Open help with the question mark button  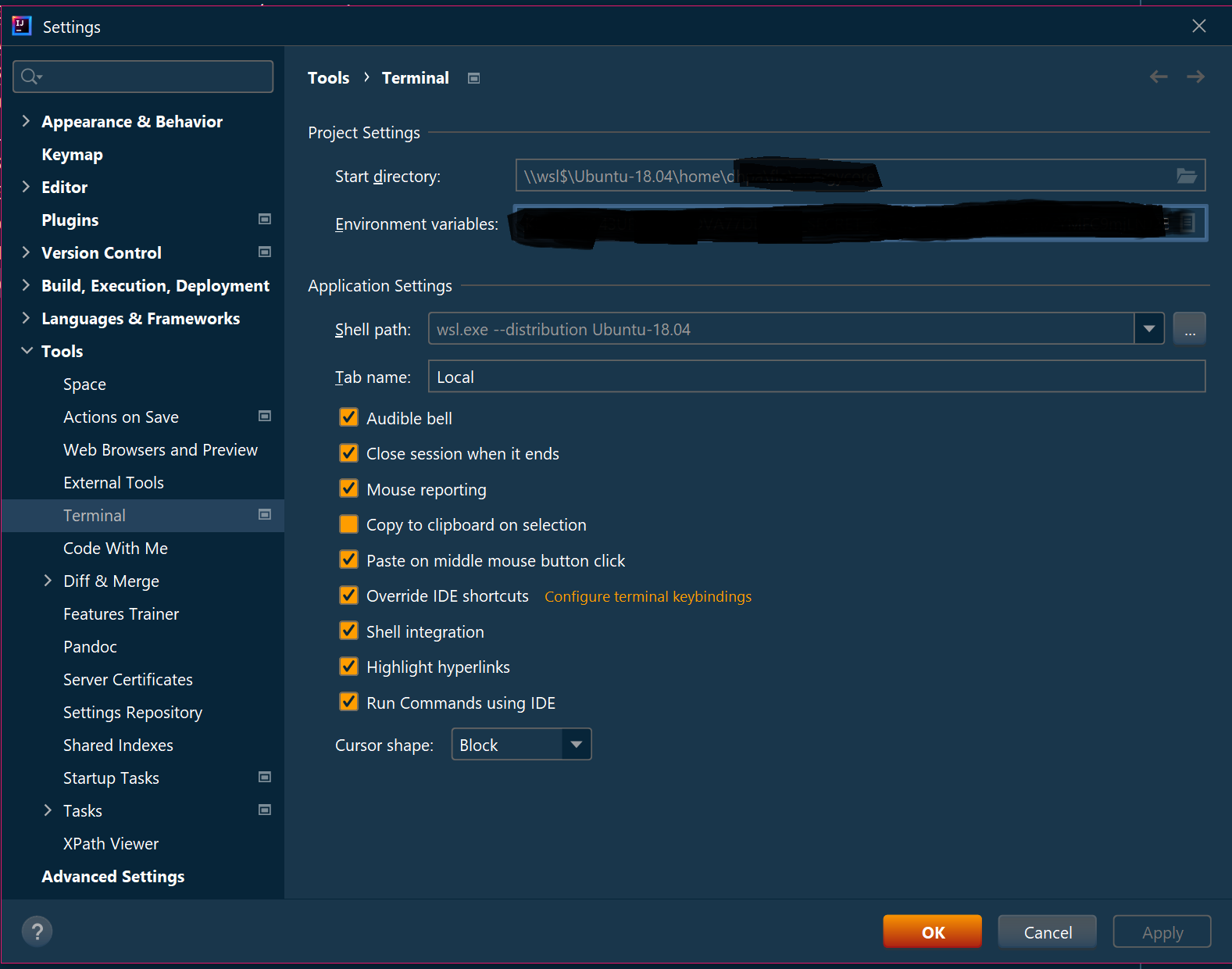[37, 931]
